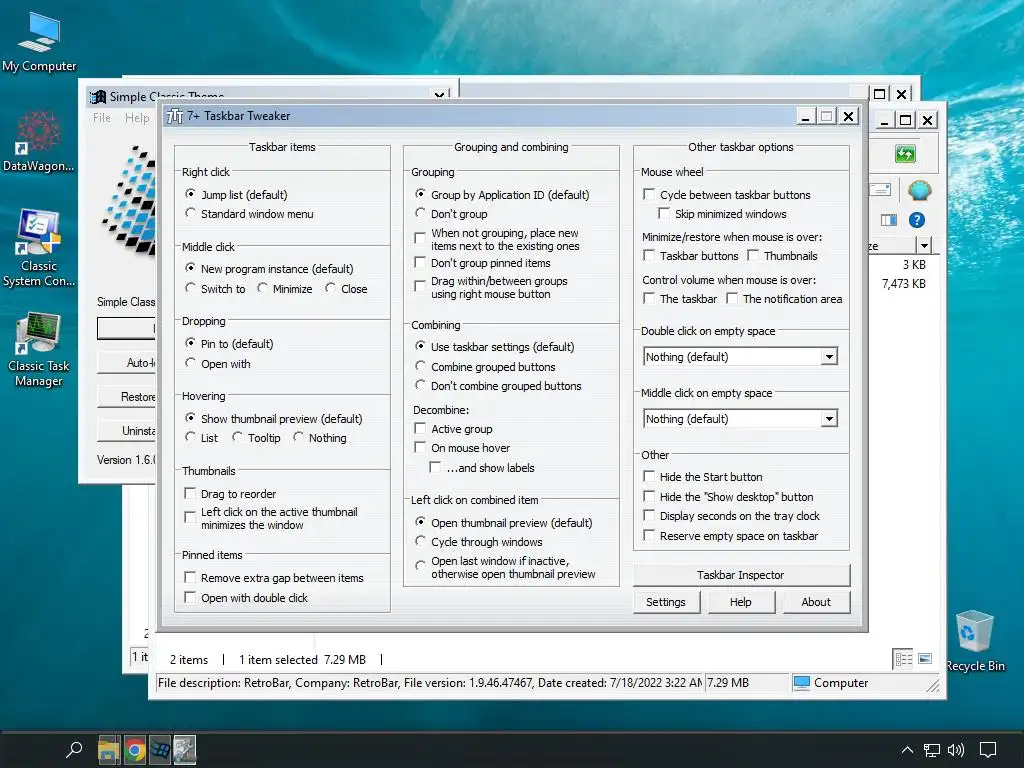Click chevron on the Simple Classic Theme title
1024x768 pixels.
pos(441,95)
